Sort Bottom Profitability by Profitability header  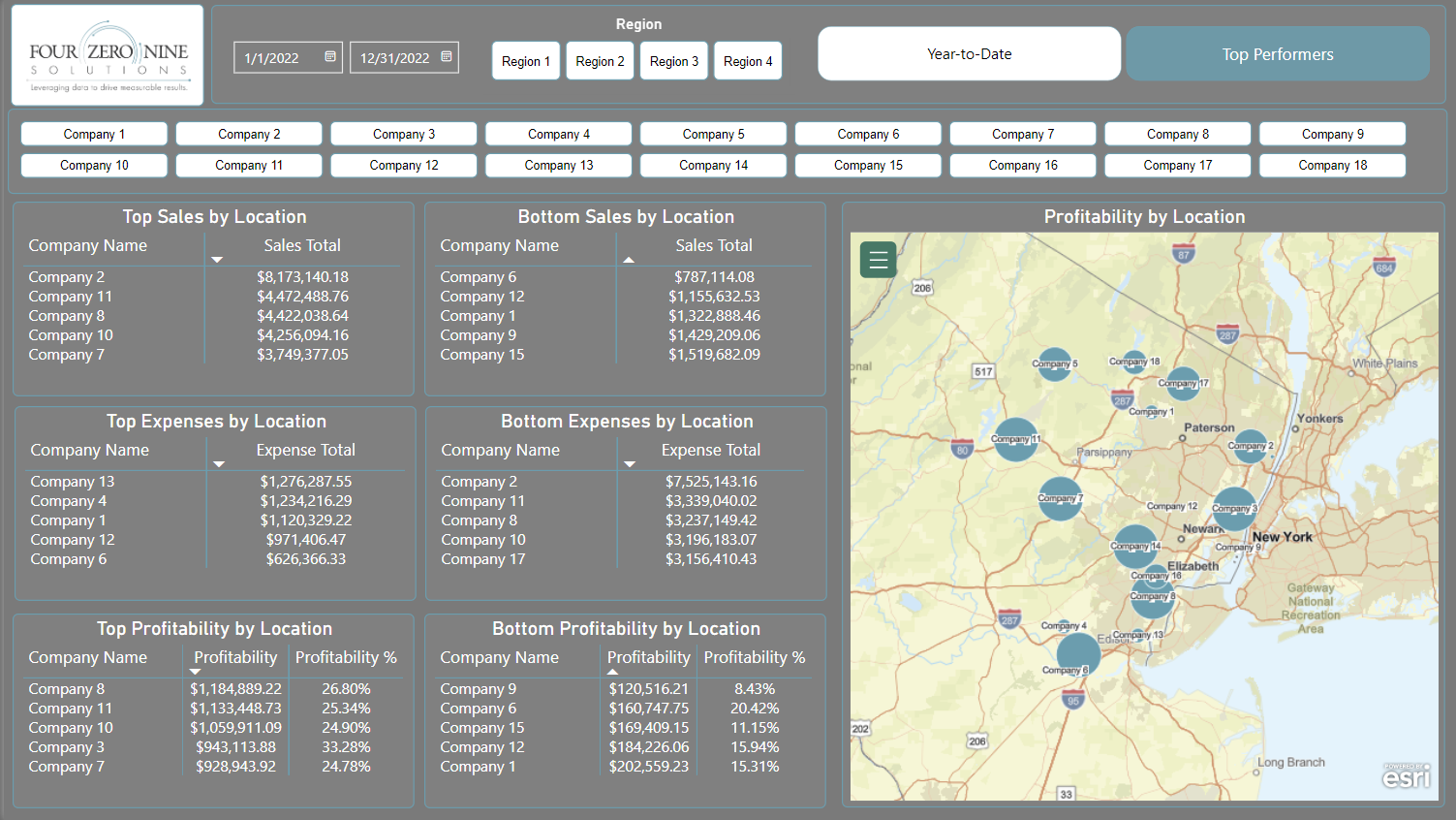point(649,657)
